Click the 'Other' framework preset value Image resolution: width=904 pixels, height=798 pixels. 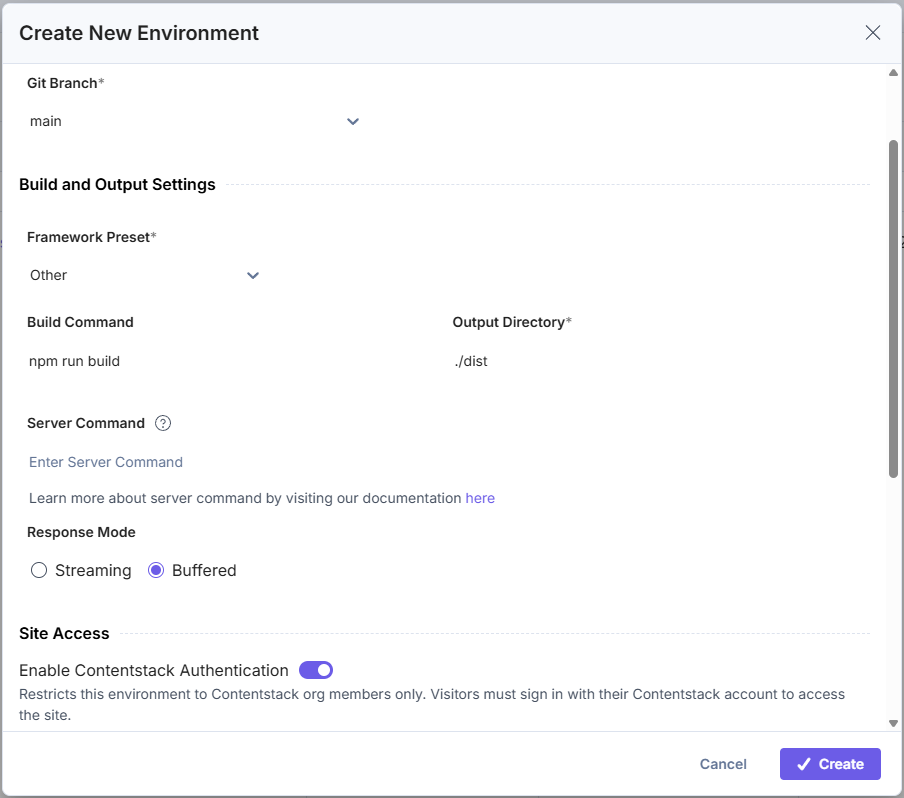pos(48,276)
